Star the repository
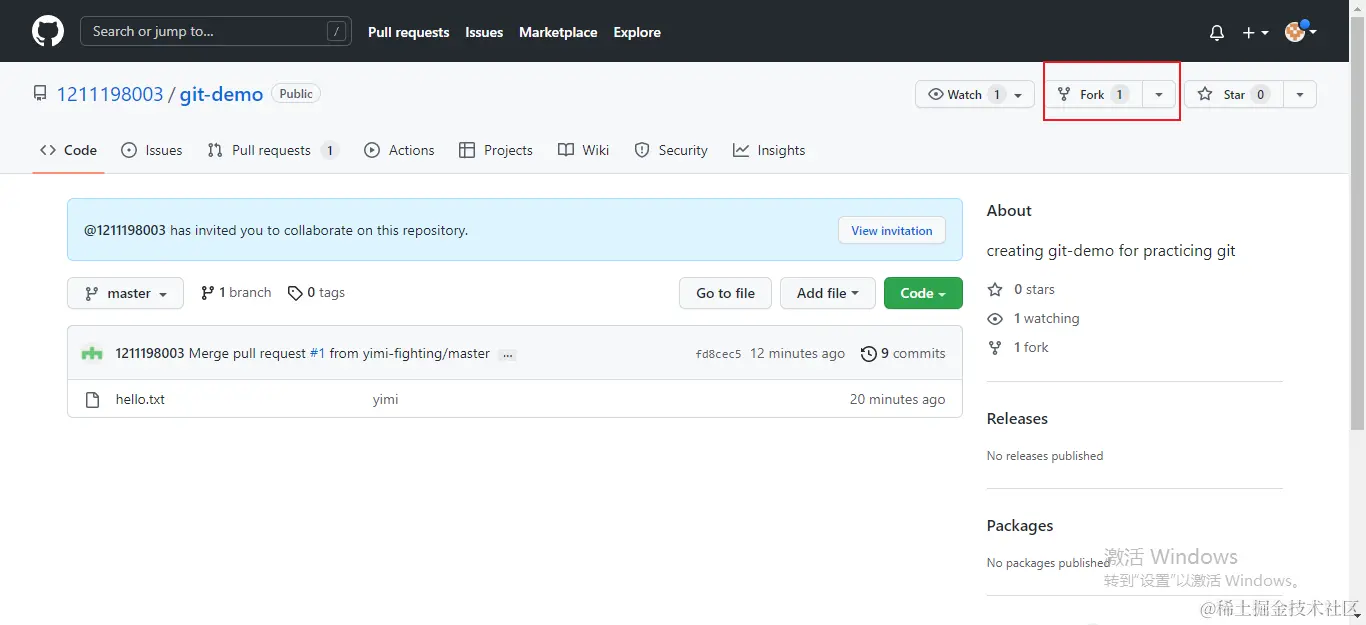1366x625 pixels. click(1234, 94)
